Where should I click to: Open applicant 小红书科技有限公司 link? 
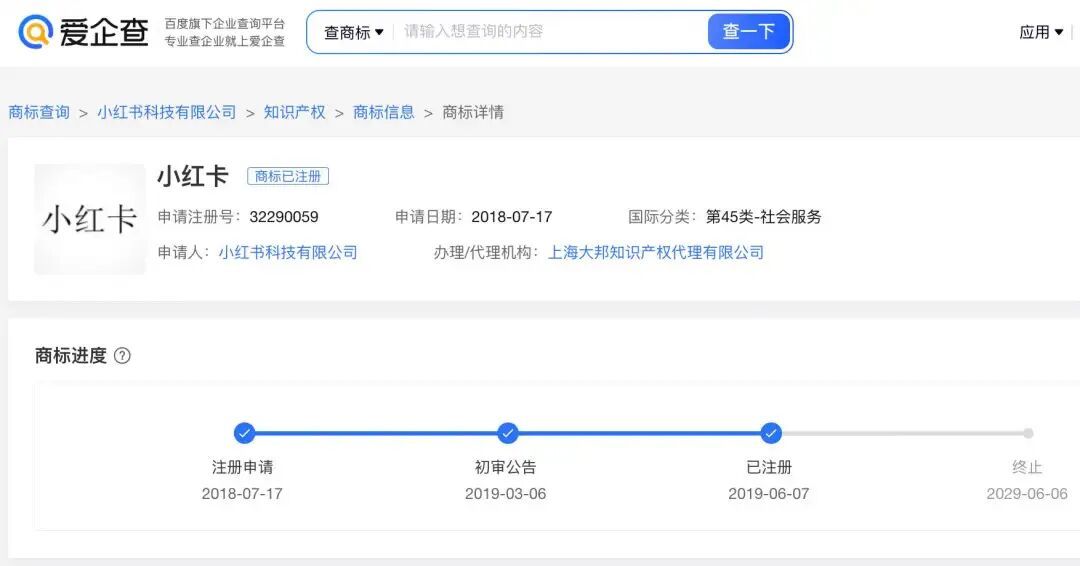288,252
